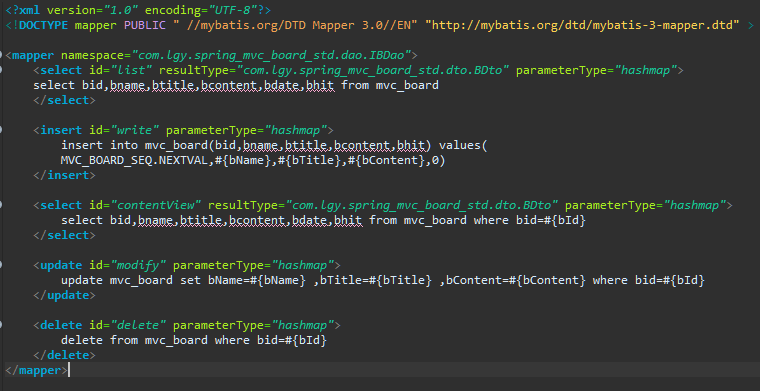Click the resultType value on the list select line
Screen dimensions: 760x391
coord(372,70)
